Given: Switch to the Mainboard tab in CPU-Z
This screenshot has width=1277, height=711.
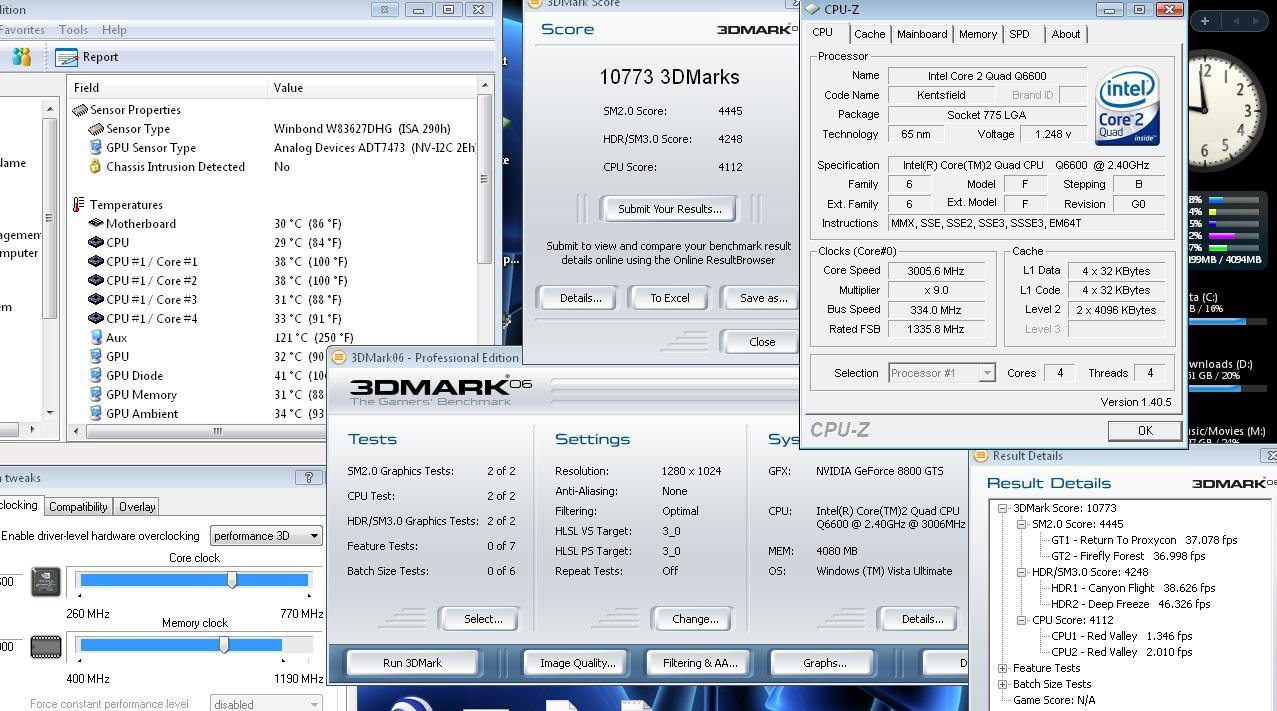Looking at the screenshot, I should click(x=921, y=34).
